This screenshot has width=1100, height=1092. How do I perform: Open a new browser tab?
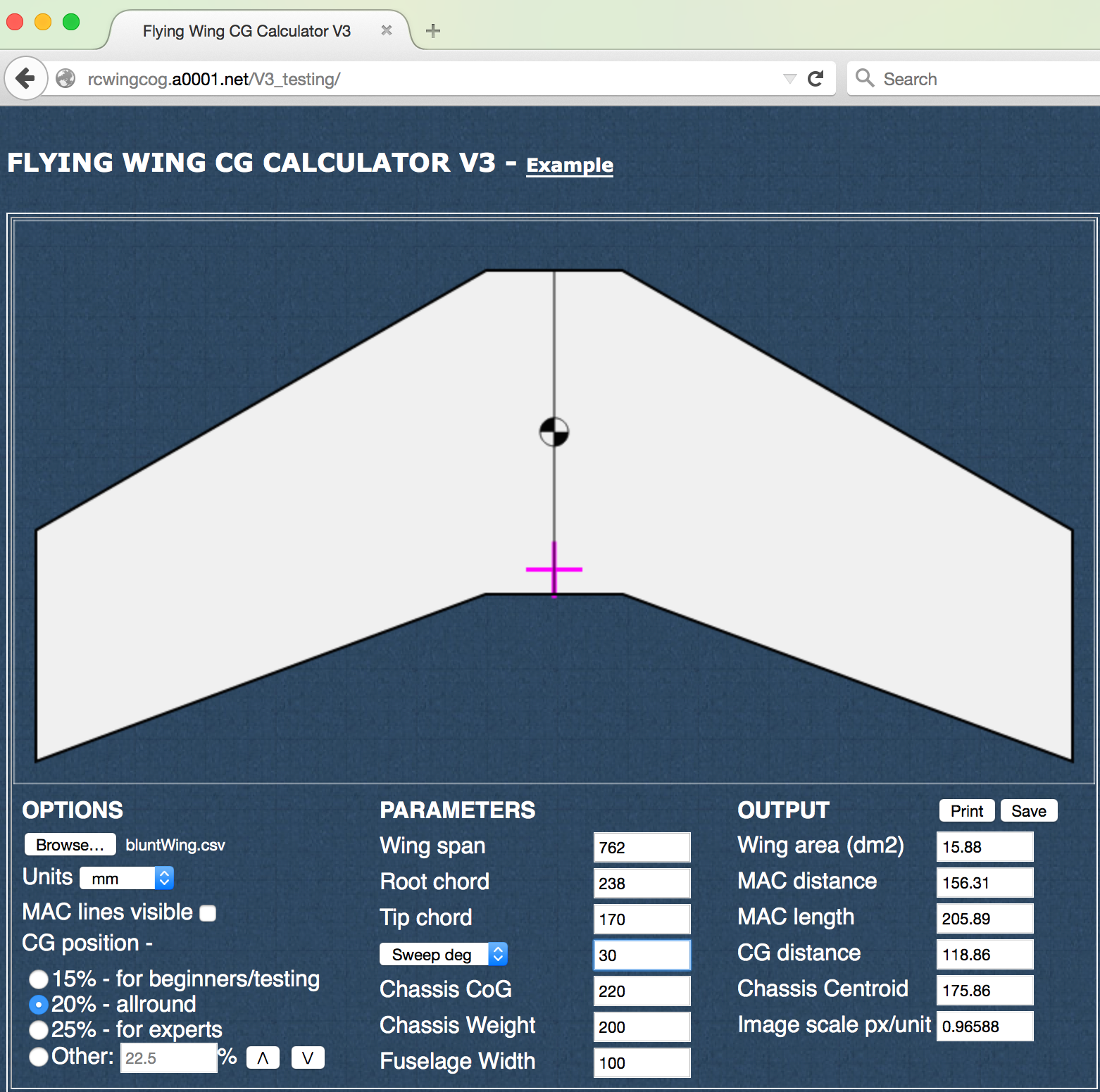(x=433, y=30)
